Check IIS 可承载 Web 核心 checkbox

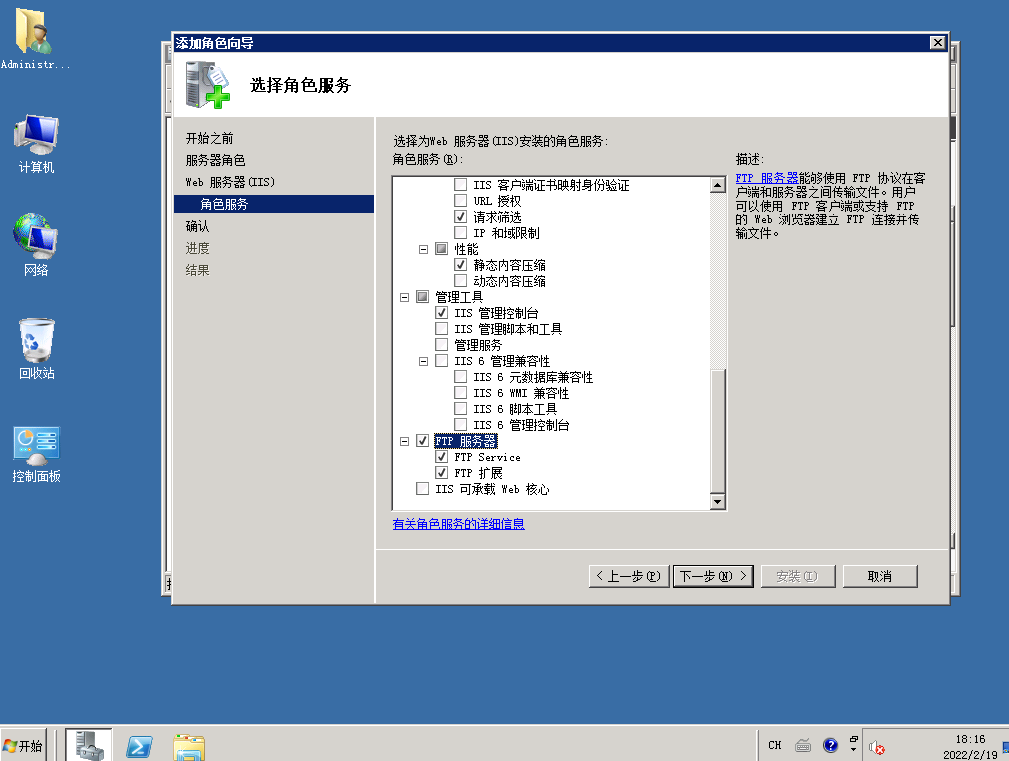[422, 489]
